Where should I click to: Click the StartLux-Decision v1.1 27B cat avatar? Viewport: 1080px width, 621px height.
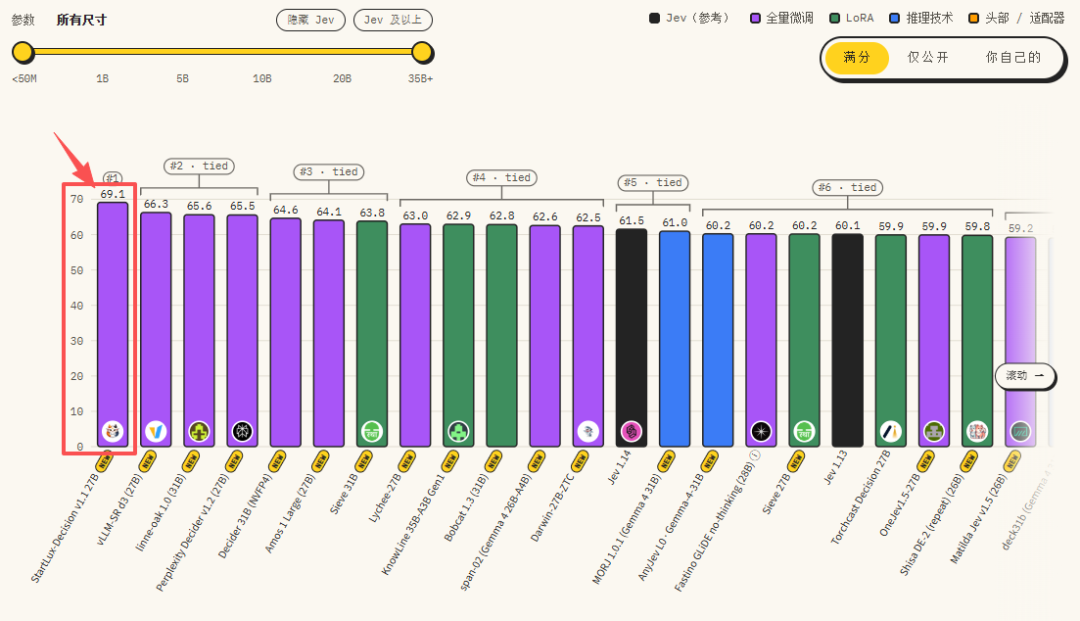pos(112,432)
